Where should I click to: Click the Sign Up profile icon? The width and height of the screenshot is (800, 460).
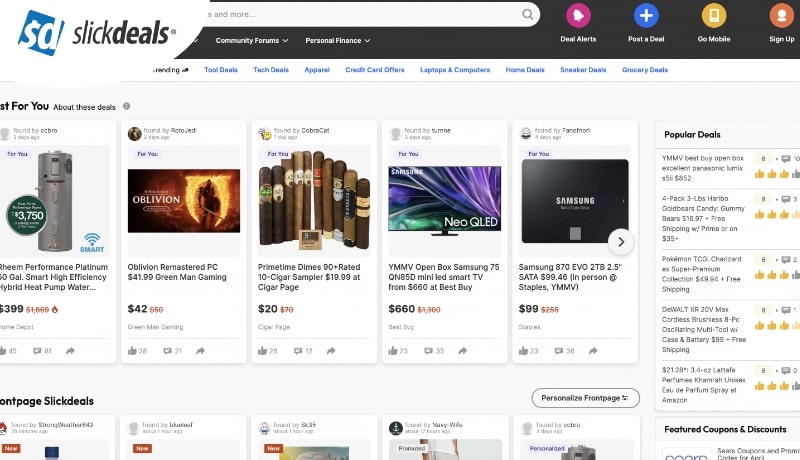click(x=782, y=15)
